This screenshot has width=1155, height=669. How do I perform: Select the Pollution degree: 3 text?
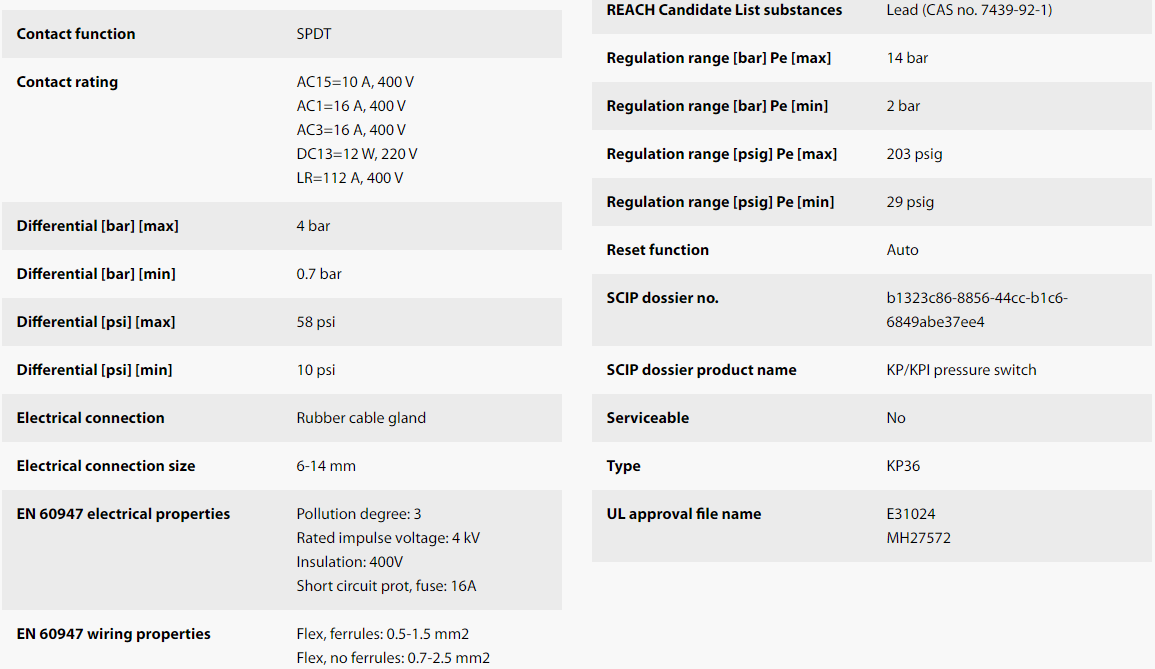tap(359, 514)
